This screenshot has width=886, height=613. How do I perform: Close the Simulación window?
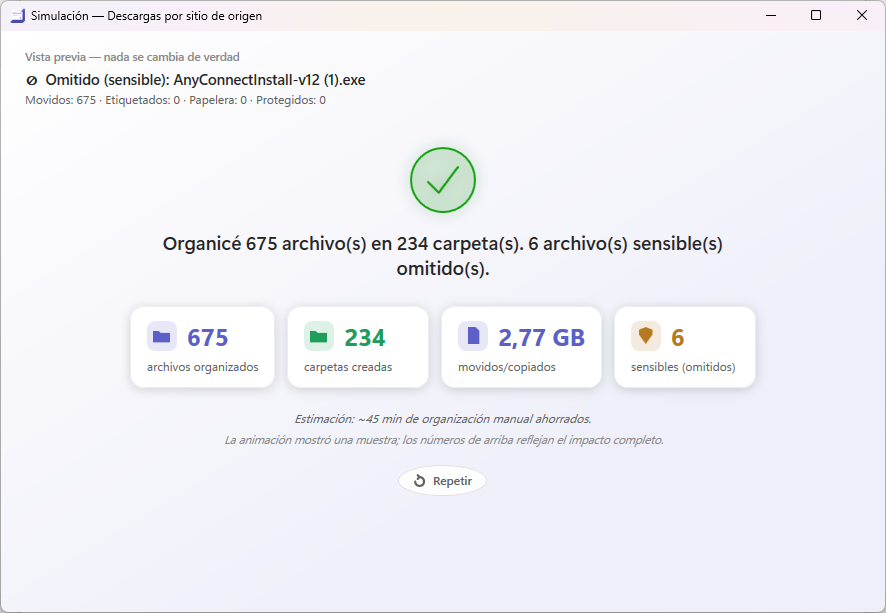(862, 15)
